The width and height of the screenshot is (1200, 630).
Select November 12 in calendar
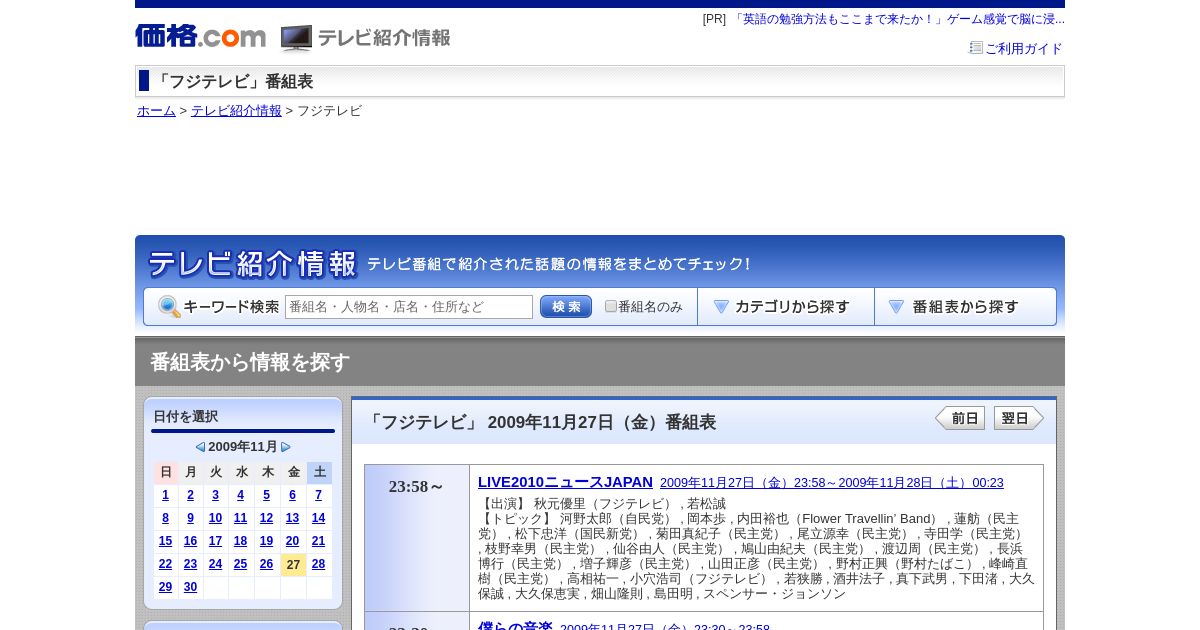(x=267, y=518)
